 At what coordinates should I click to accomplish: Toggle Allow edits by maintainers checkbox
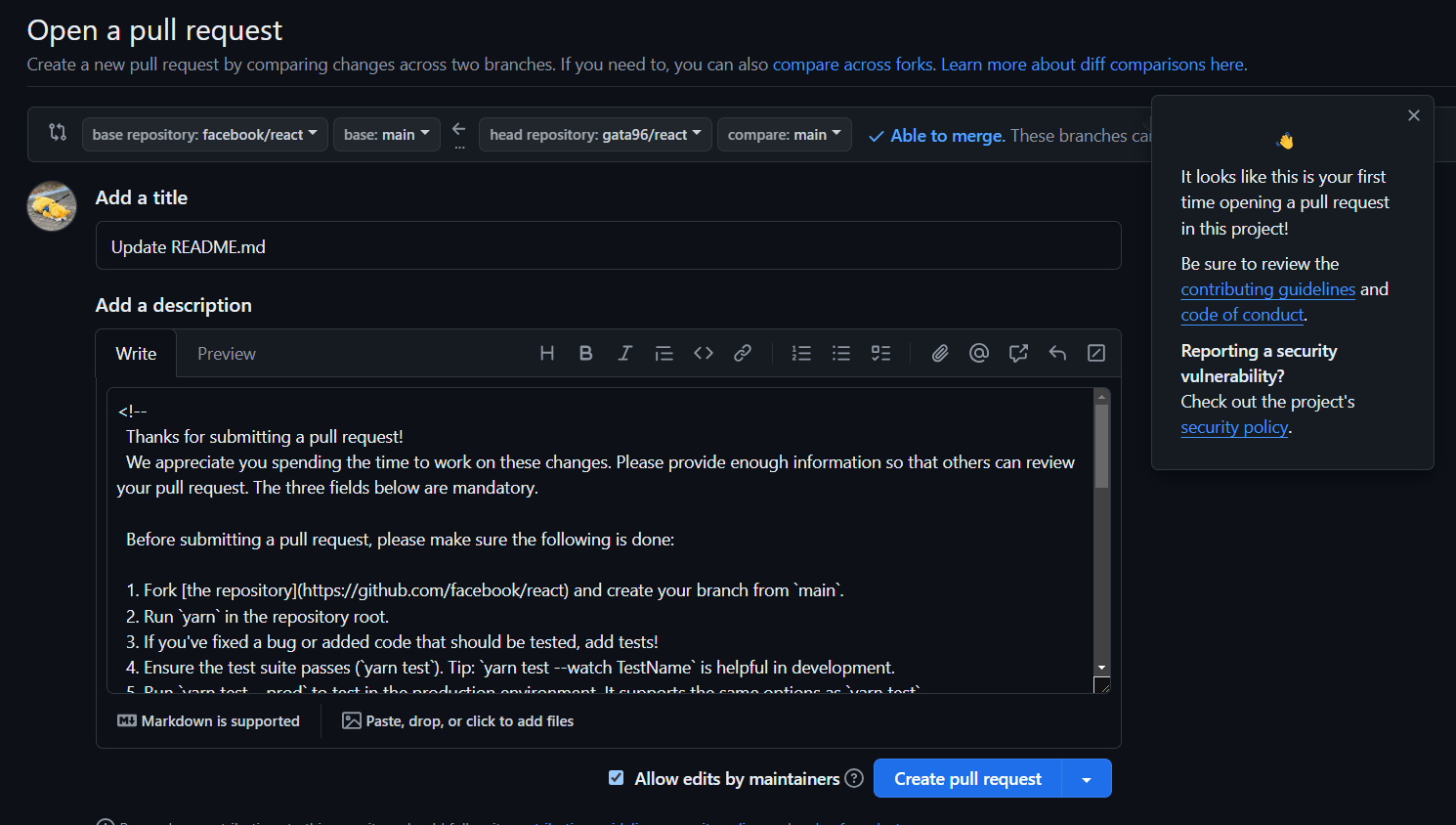pyautogui.click(x=616, y=778)
